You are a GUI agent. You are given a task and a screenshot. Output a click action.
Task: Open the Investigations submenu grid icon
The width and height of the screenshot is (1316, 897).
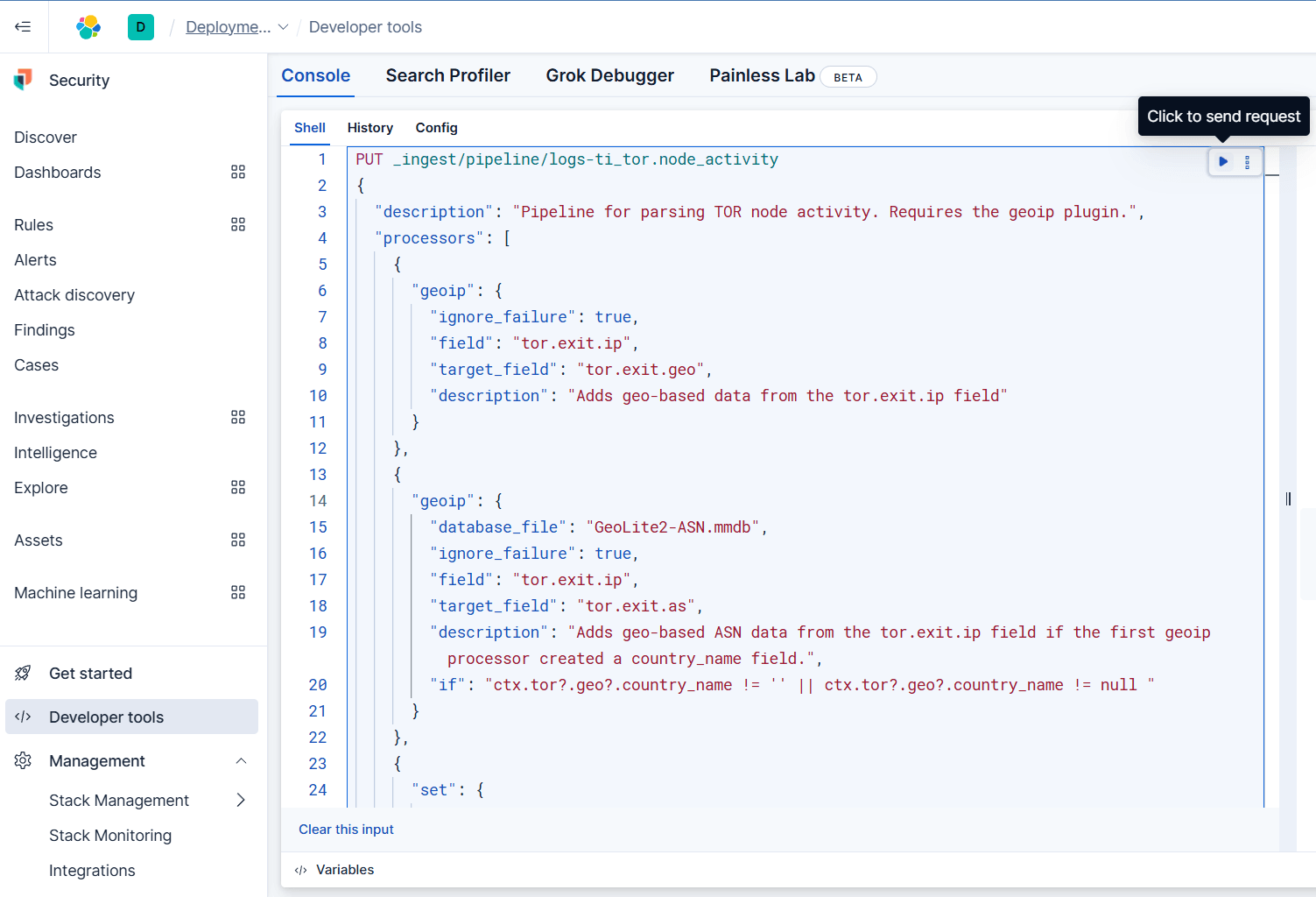(x=237, y=418)
